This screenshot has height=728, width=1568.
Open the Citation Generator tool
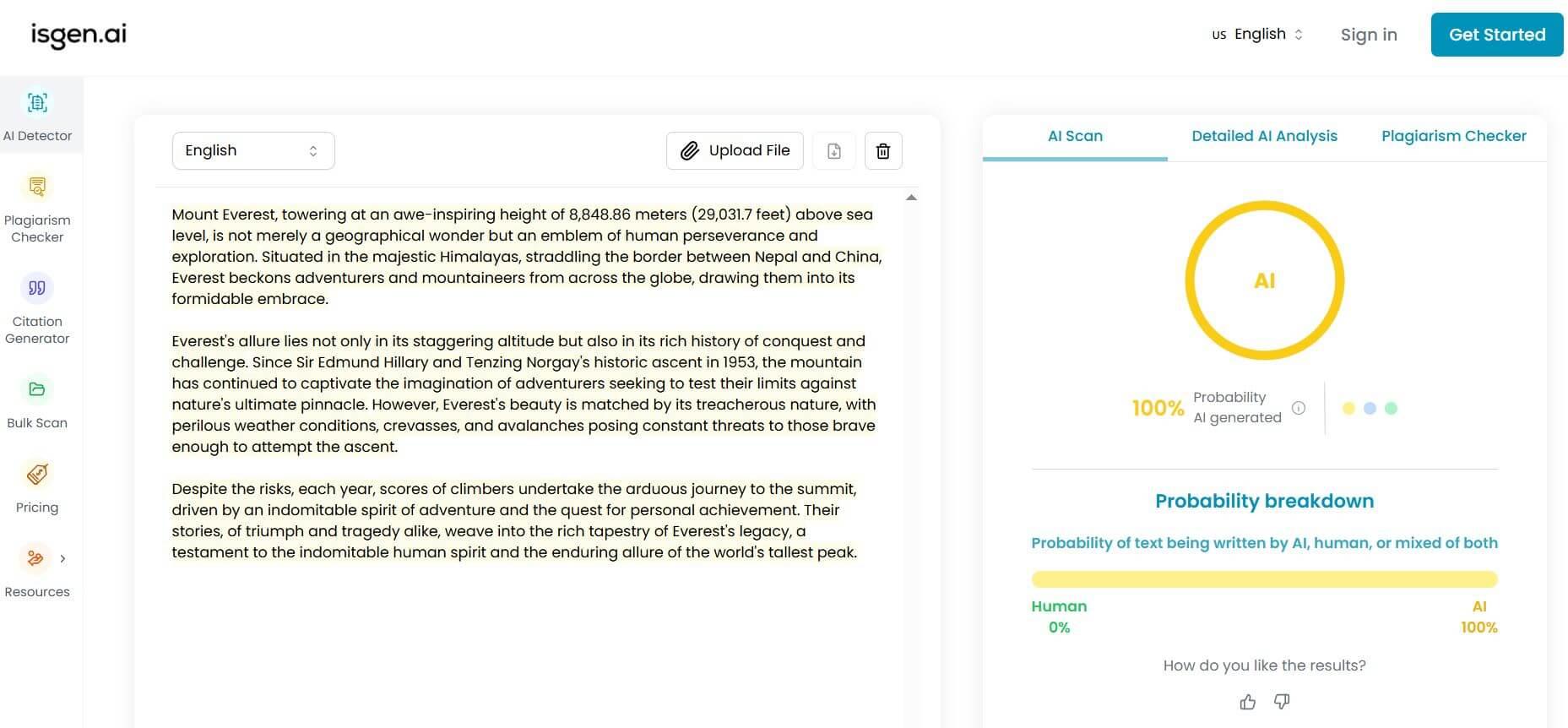(x=37, y=288)
